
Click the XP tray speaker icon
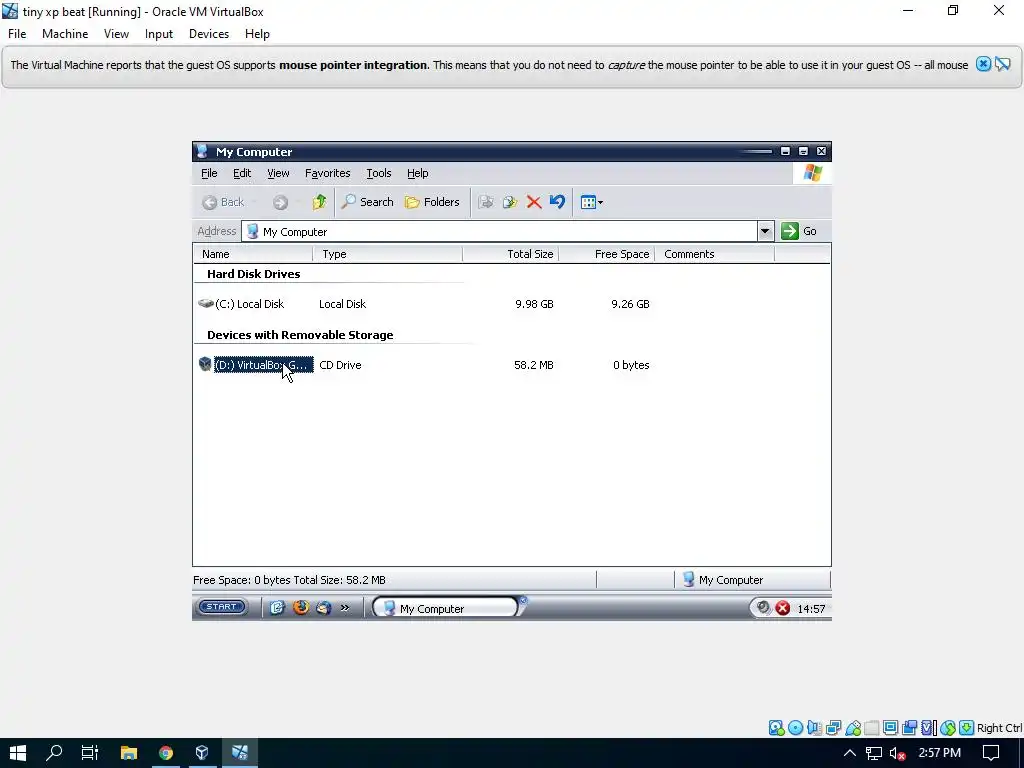pyautogui.click(x=763, y=608)
